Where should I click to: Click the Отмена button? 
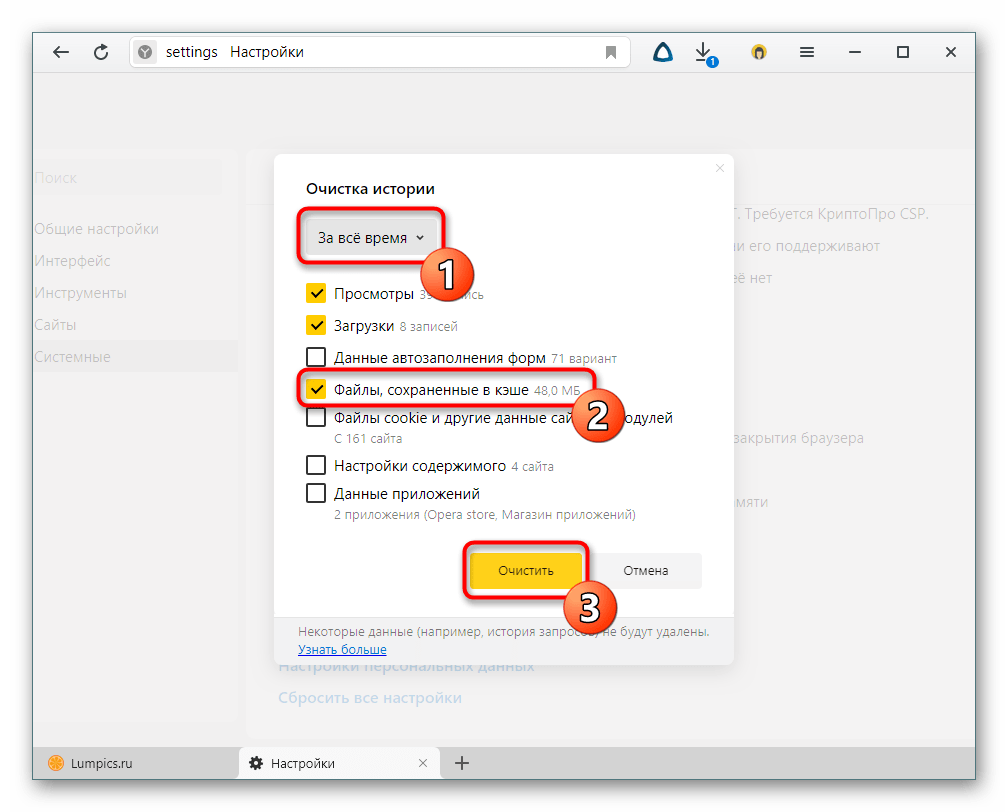(x=645, y=571)
